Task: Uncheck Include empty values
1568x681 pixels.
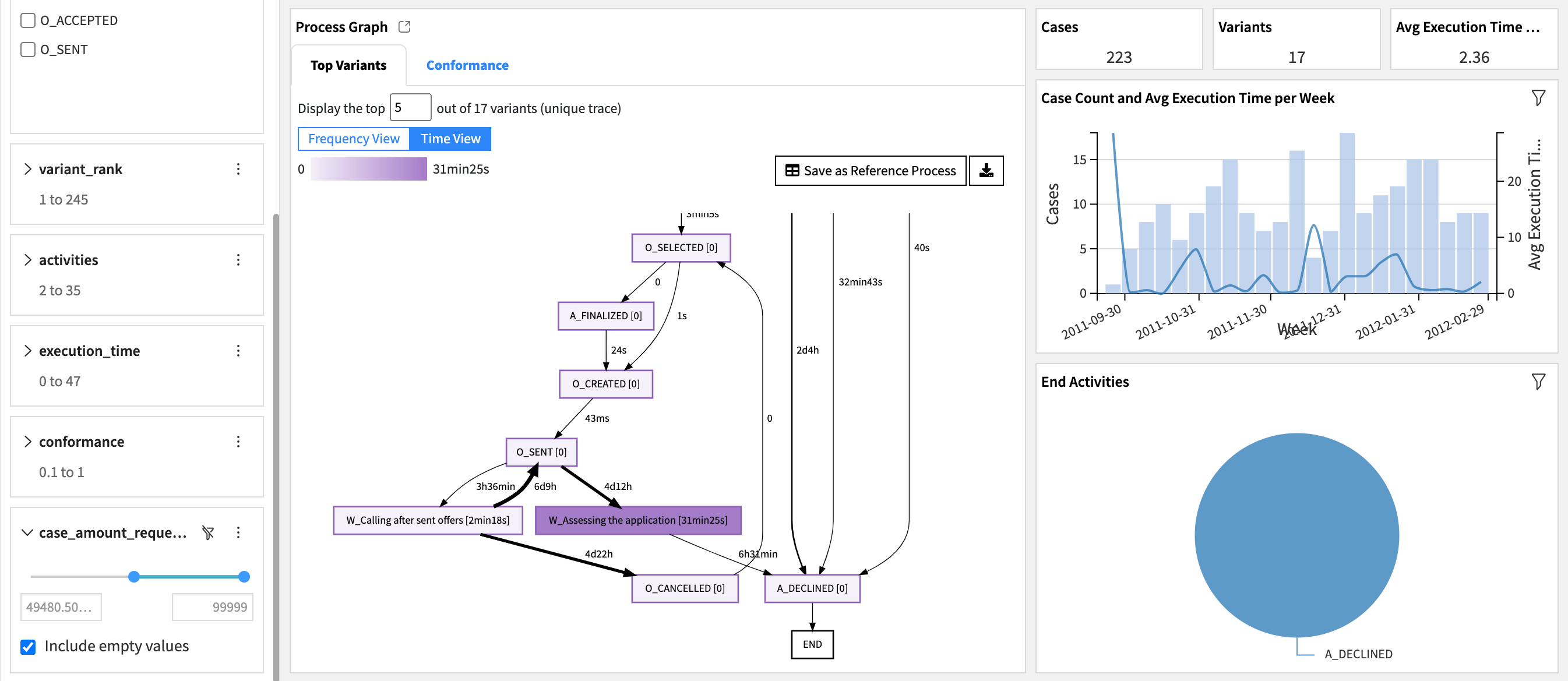Action: pos(27,646)
